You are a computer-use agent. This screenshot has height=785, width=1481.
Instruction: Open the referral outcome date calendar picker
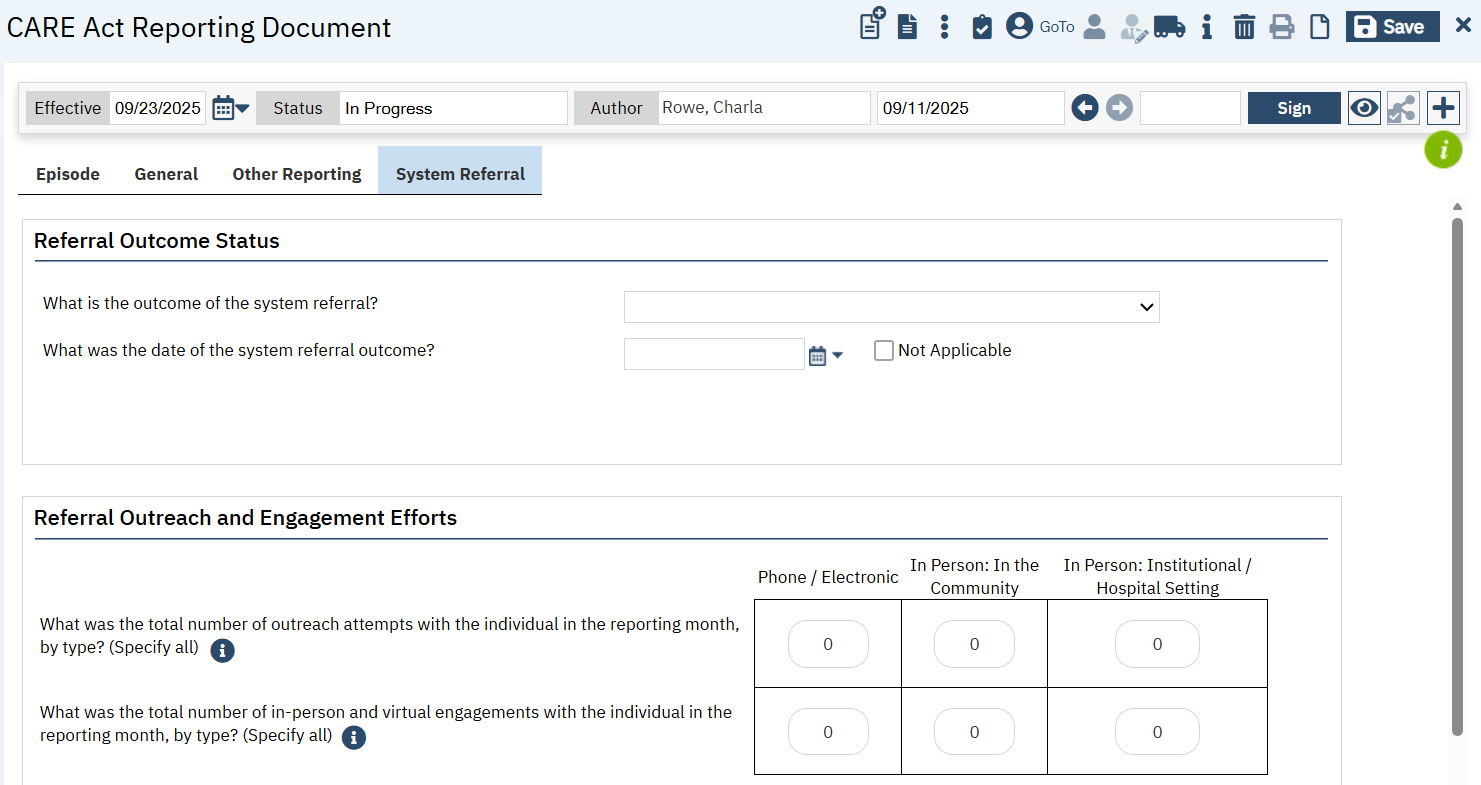(x=825, y=355)
